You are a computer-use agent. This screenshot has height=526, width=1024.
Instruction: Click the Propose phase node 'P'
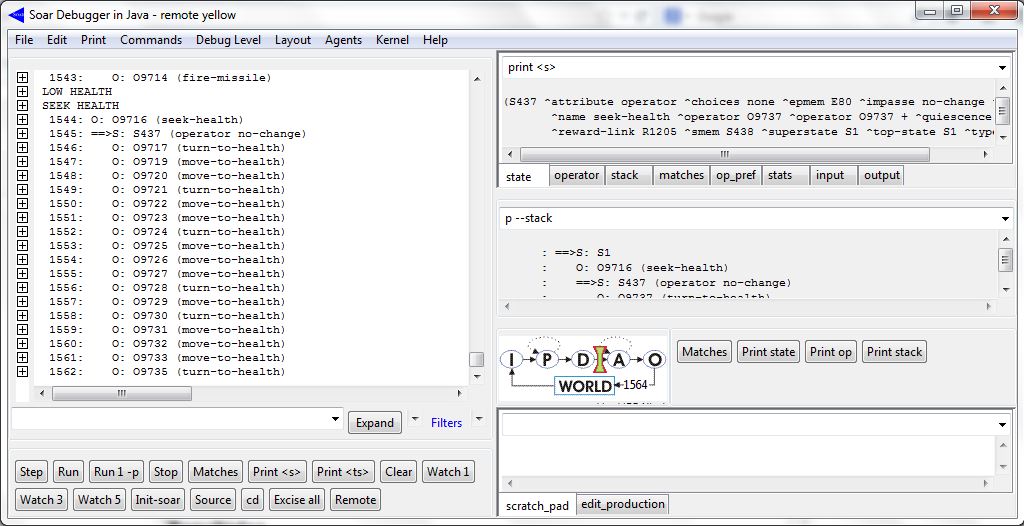[546, 359]
